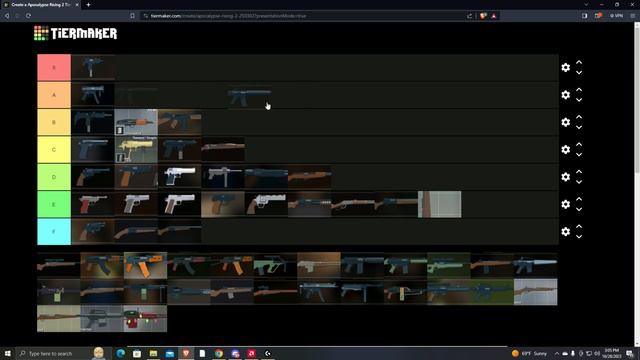
Task: Move the D tier row down with chevron
Action: click(x=579, y=182)
